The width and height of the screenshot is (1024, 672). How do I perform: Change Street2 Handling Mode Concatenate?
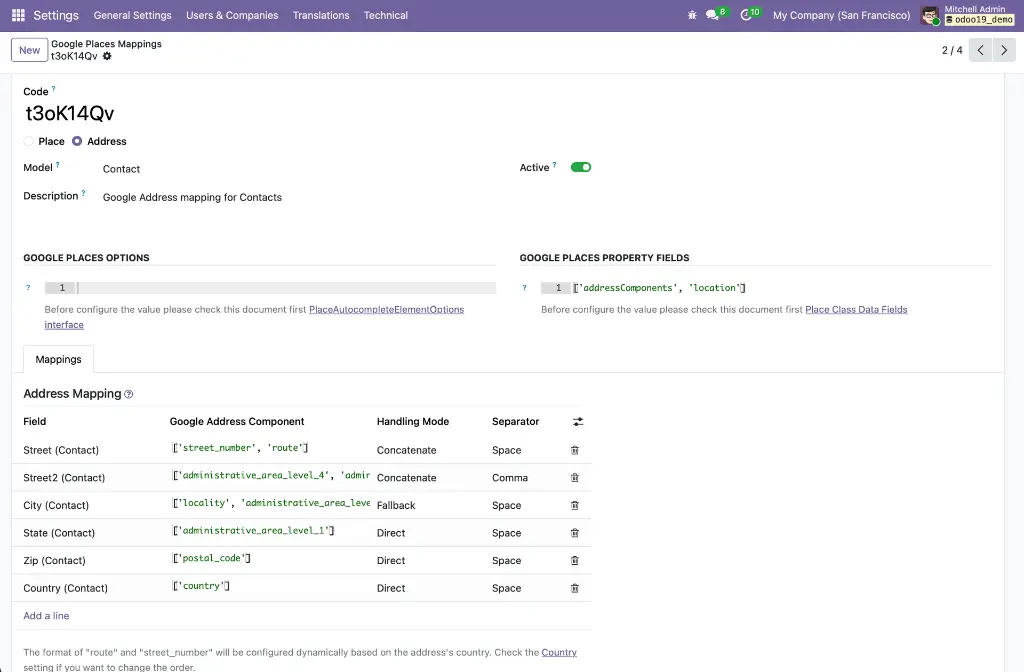click(406, 477)
